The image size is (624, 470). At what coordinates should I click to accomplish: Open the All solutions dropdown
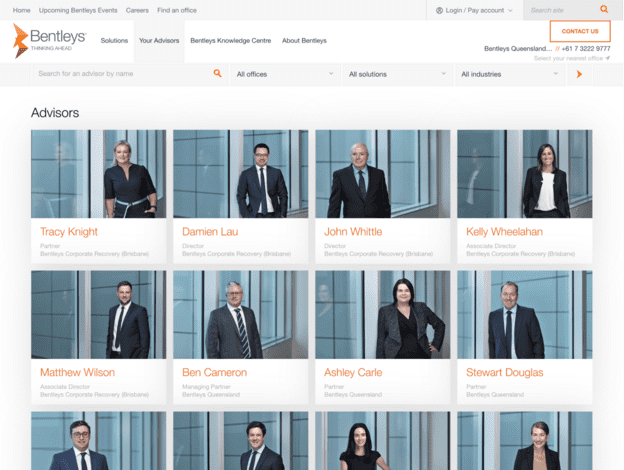point(397,74)
